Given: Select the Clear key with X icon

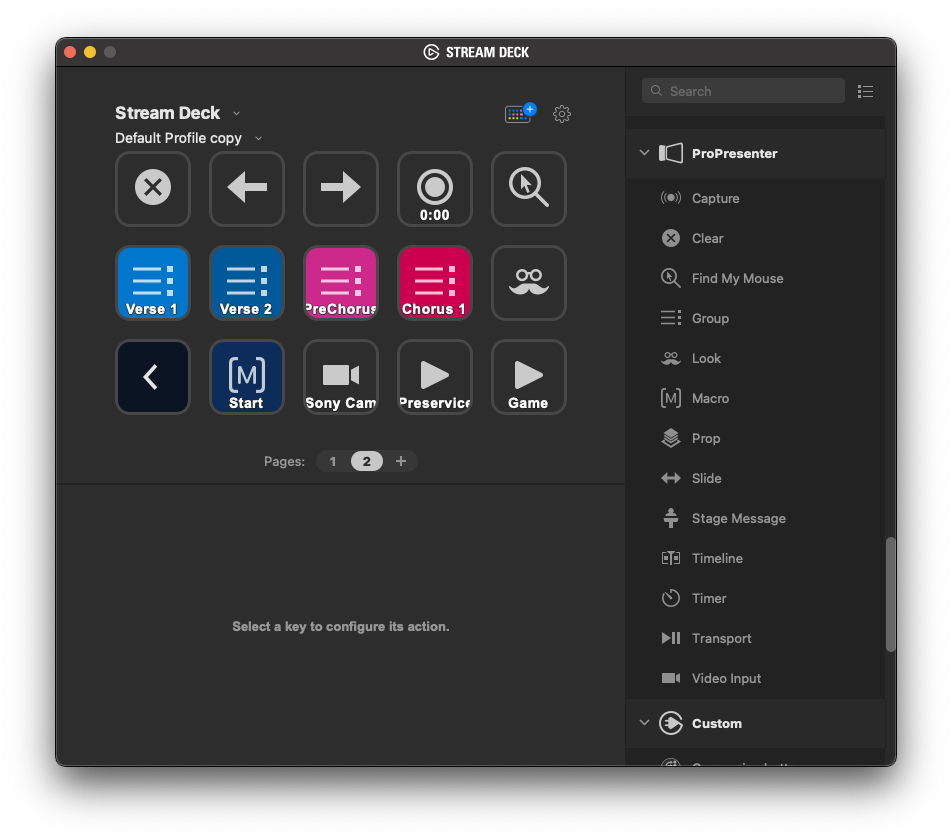Looking at the screenshot, I should click(153, 189).
